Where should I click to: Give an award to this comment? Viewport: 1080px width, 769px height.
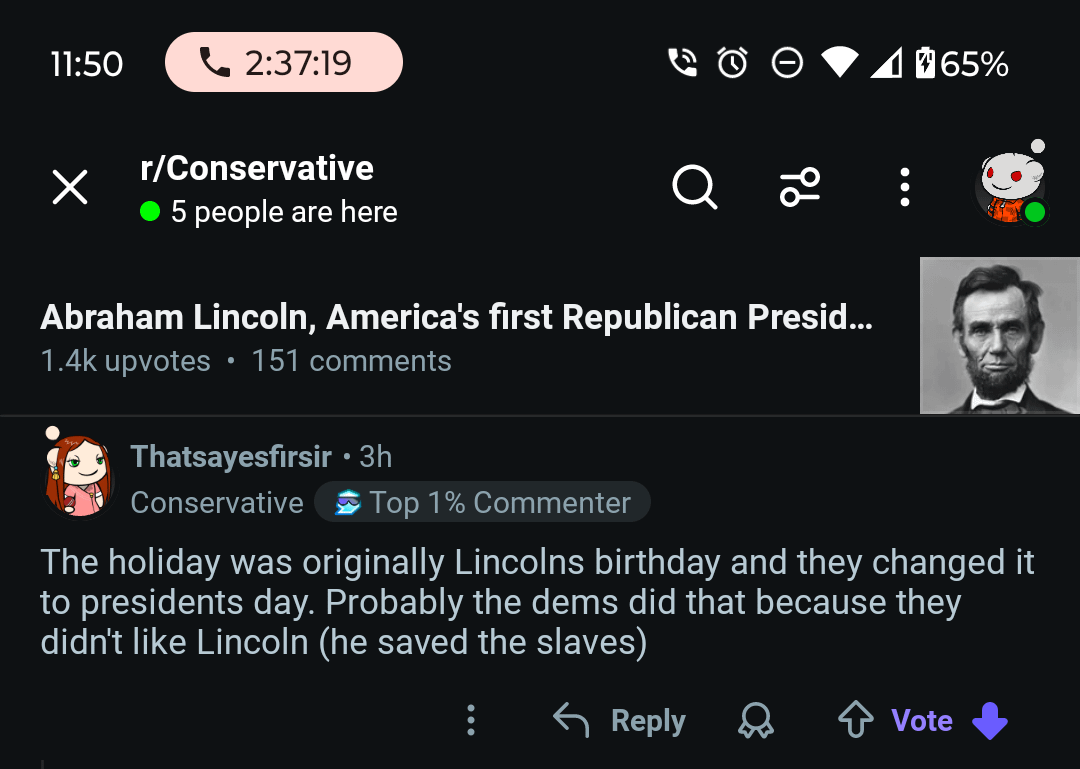[x=756, y=720]
